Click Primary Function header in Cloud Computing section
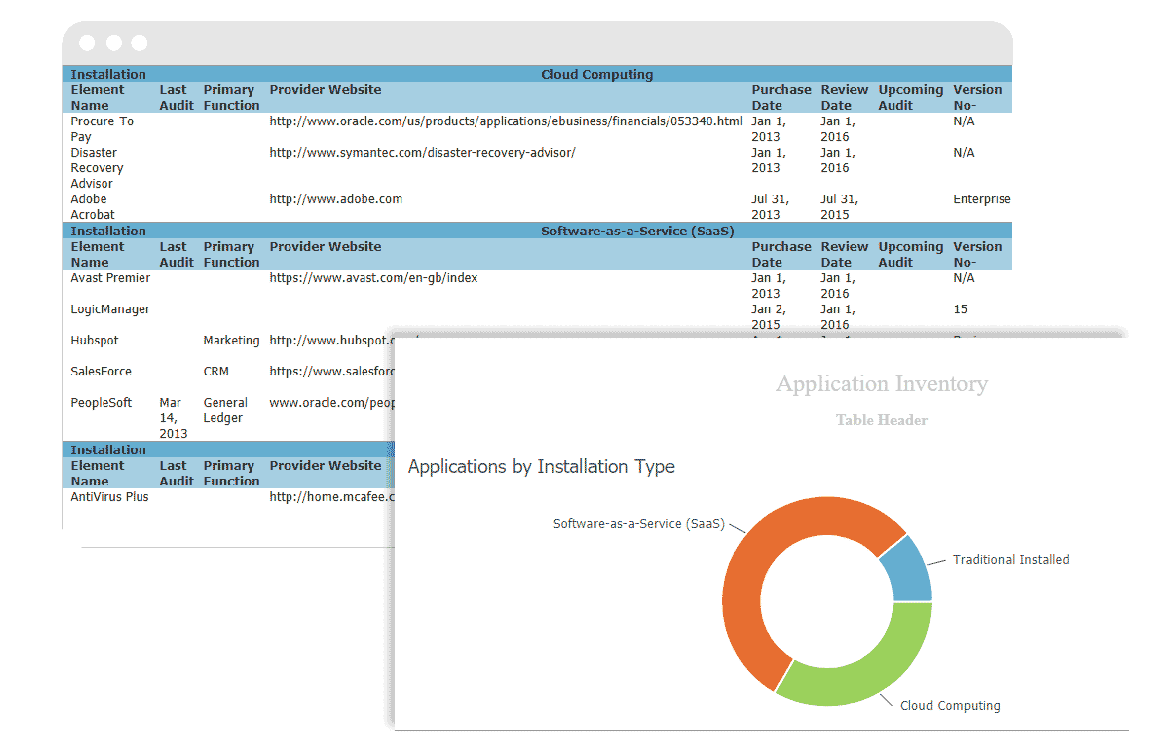This screenshot has height=750, width=1167. [x=231, y=97]
